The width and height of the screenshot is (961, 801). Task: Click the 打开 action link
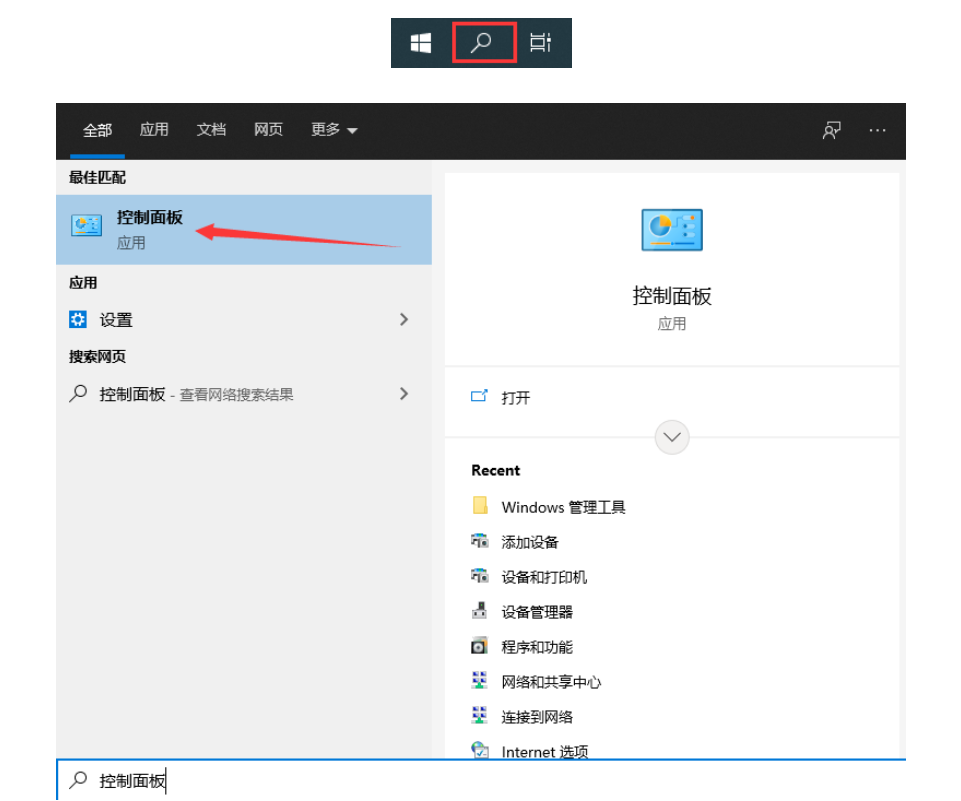click(x=515, y=397)
